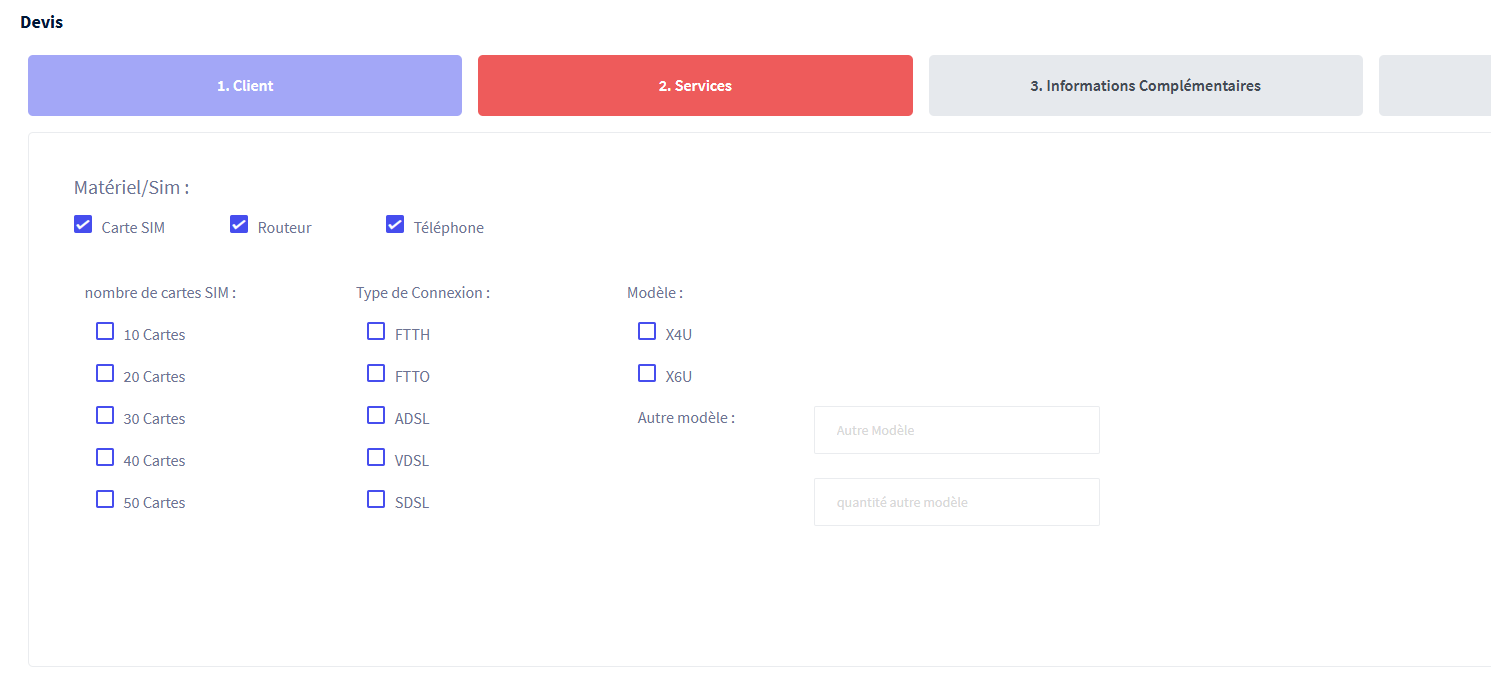Check the X6U model checkbox
This screenshot has width=1491, height=690.
click(x=647, y=373)
